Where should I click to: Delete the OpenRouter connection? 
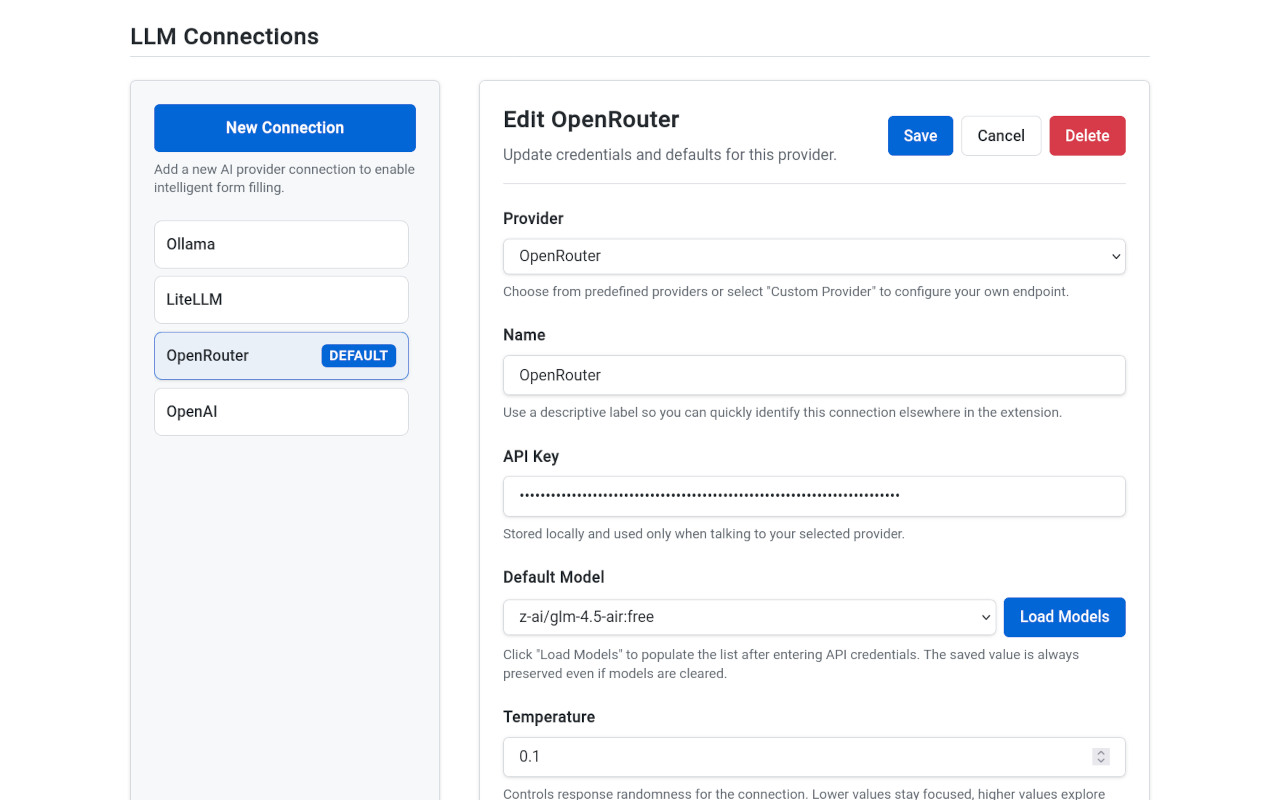click(x=1087, y=136)
